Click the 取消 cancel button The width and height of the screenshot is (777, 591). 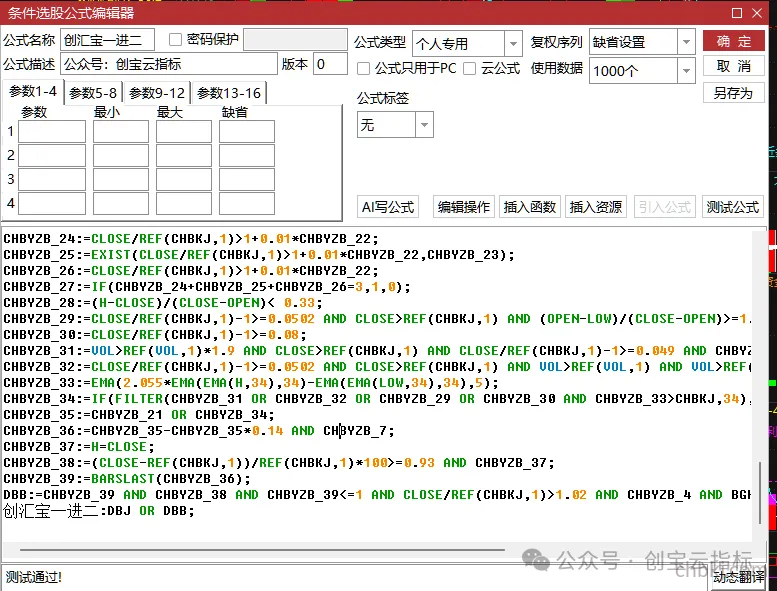(733, 66)
